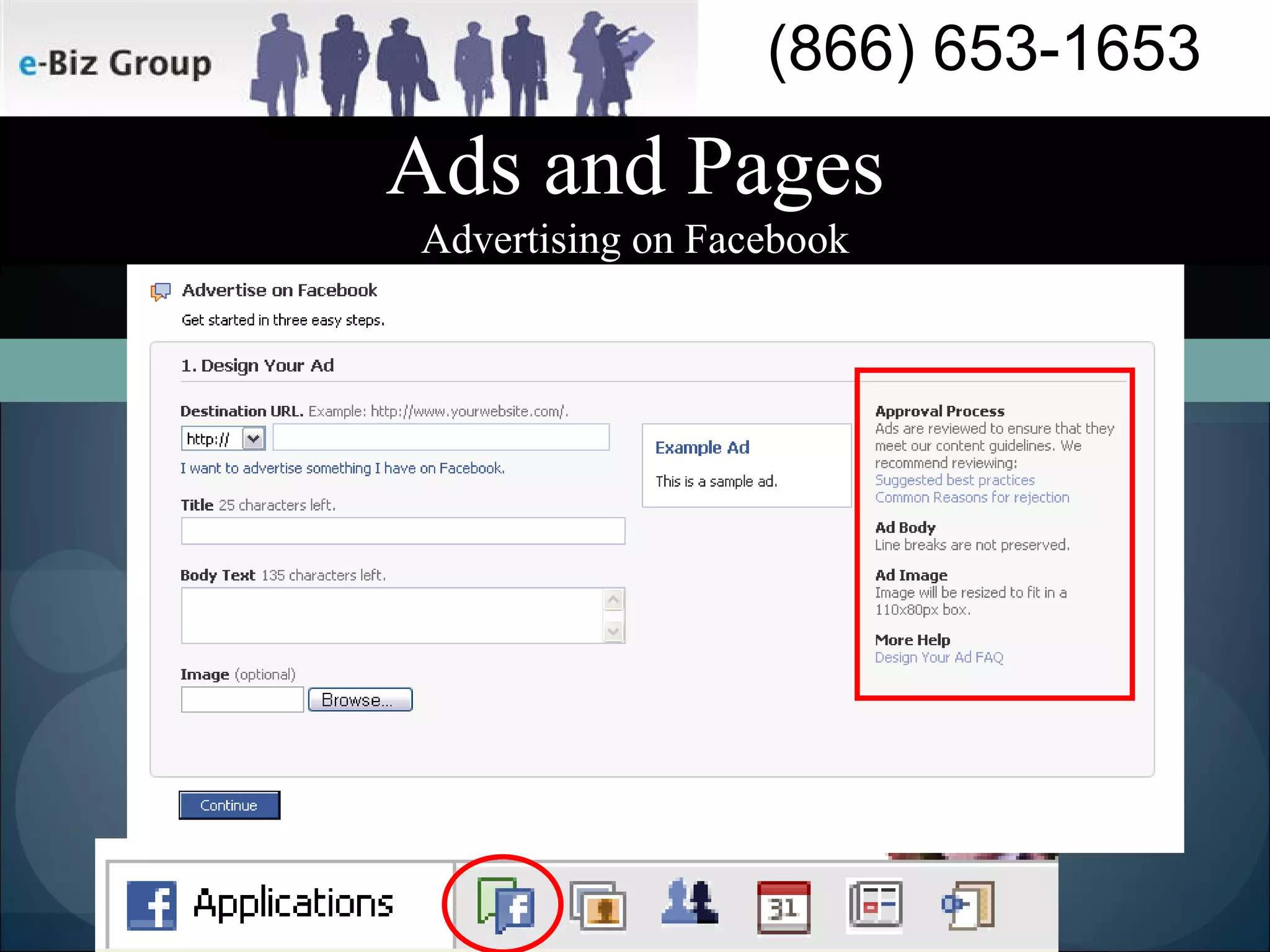
Task: Open the Applications menu
Action: point(293,904)
